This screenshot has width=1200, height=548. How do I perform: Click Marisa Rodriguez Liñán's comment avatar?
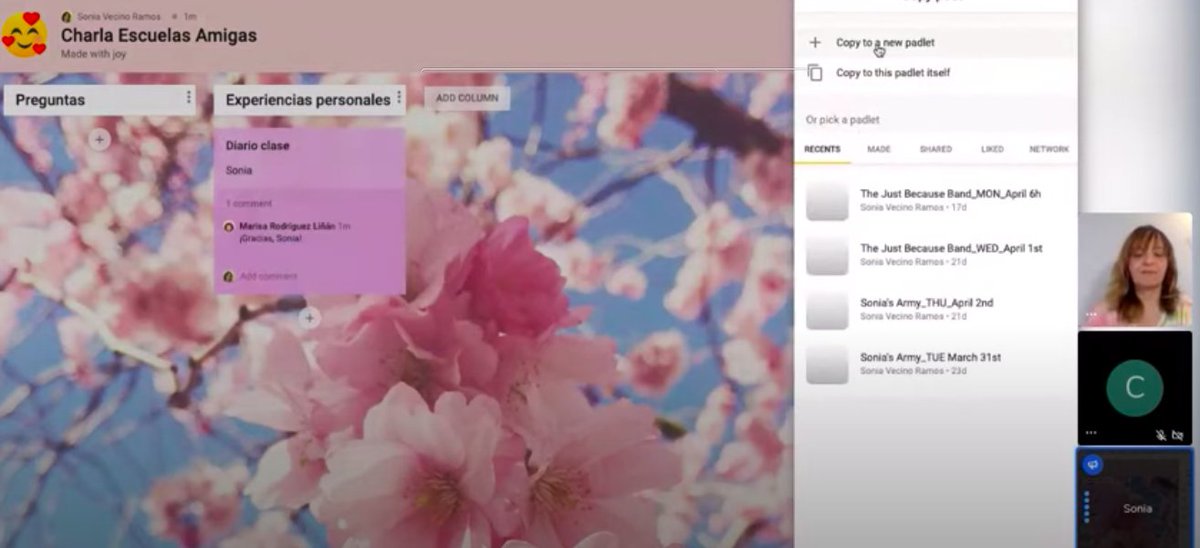(x=229, y=227)
